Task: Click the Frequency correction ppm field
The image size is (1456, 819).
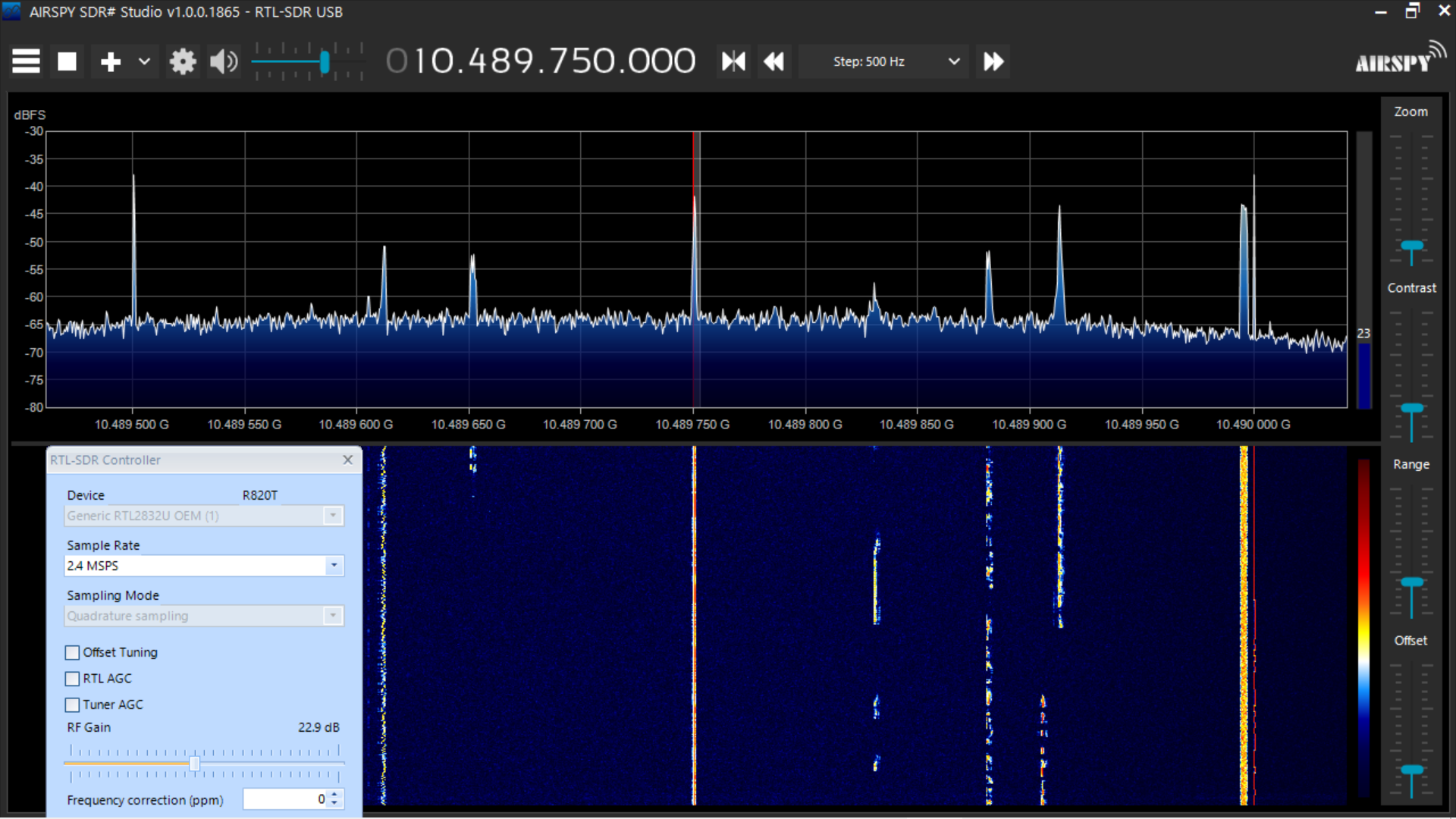Action: pyautogui.click(x=285, y=799)
